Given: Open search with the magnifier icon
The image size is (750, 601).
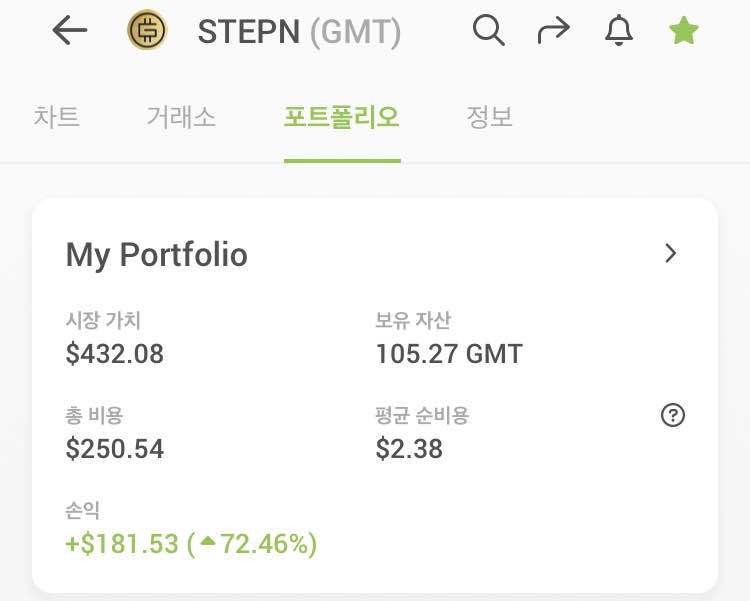Looking at the screenshot, I should coord(488,31).
